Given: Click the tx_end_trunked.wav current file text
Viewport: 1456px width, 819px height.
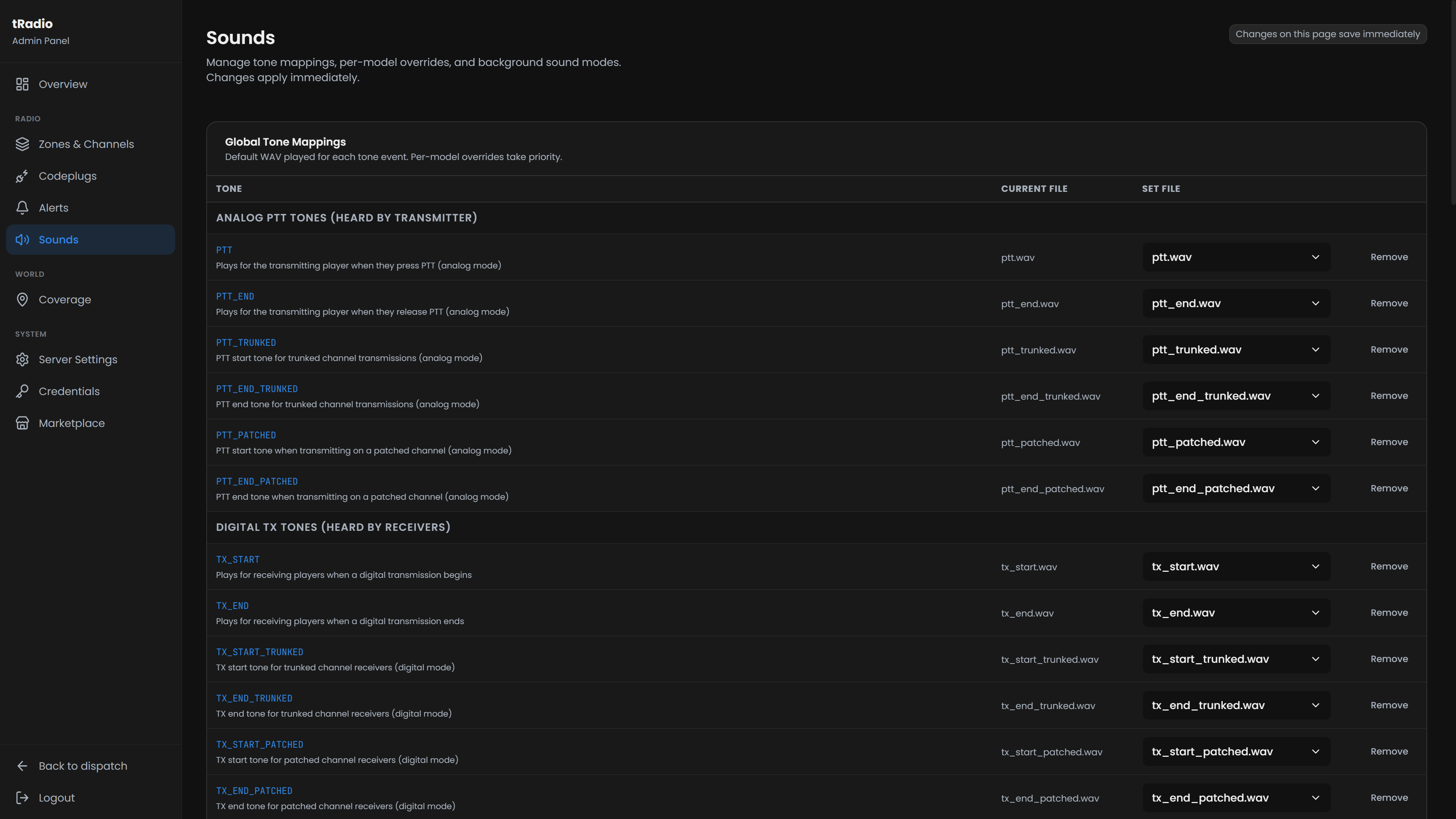Looking at the screenshot, I should [x=1048, y=706].
